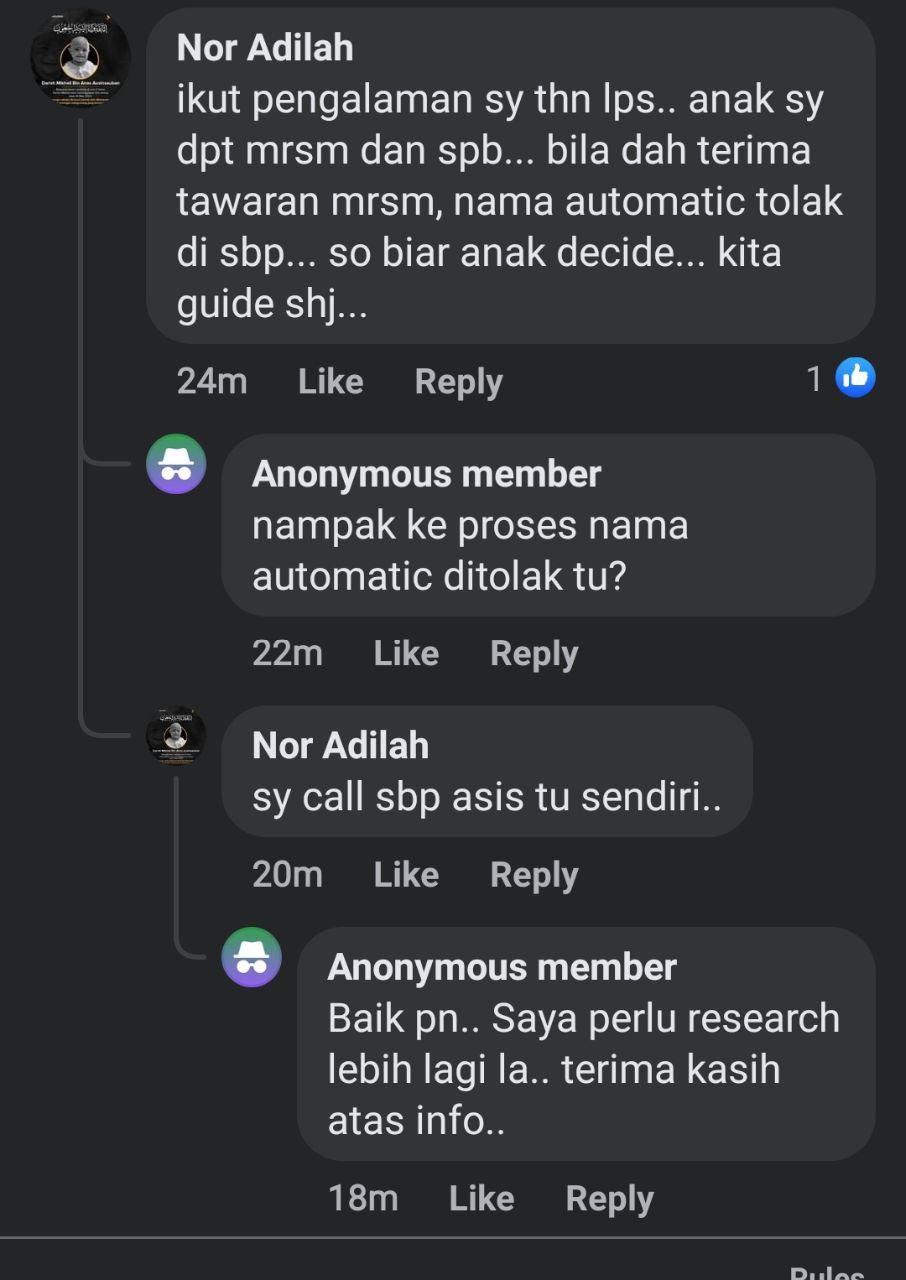Click the 18m timestamp
This screenshot has width=906, height=1280.
363,1197
